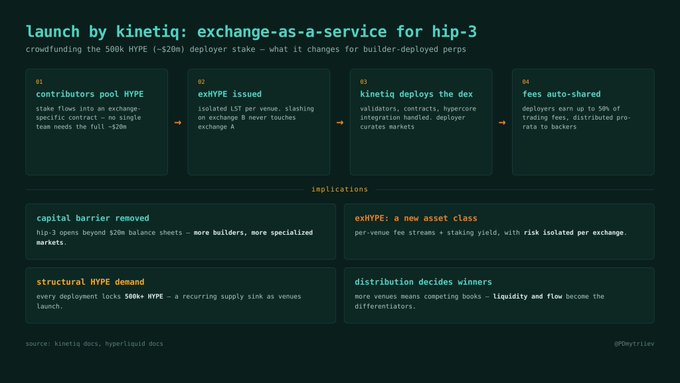Click step number 01 label
680x383 pixels.
tap(39, 82)
